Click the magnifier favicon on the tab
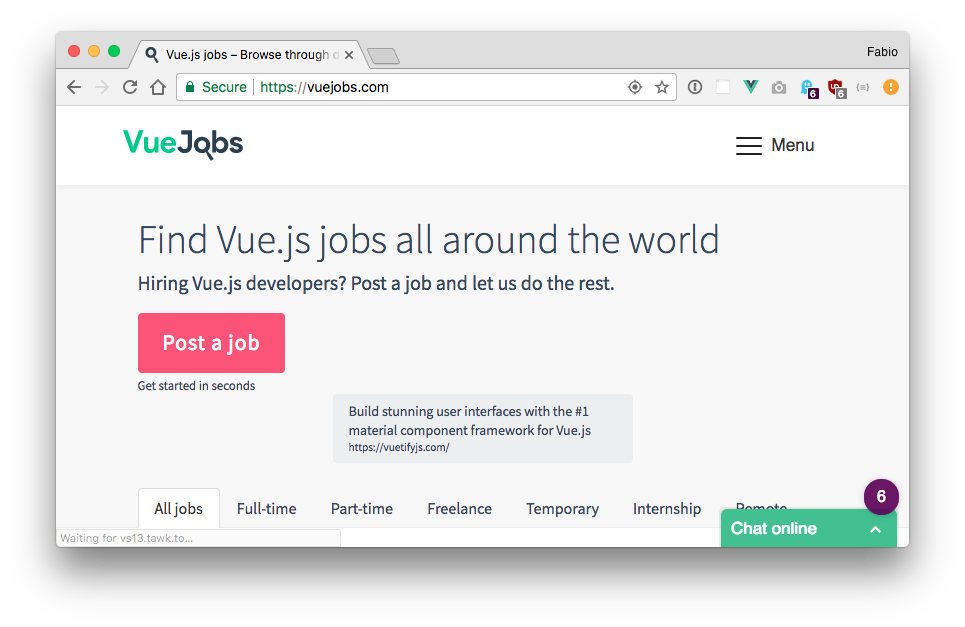This screenshot has height=627, width=965. [x=151, y=54]
